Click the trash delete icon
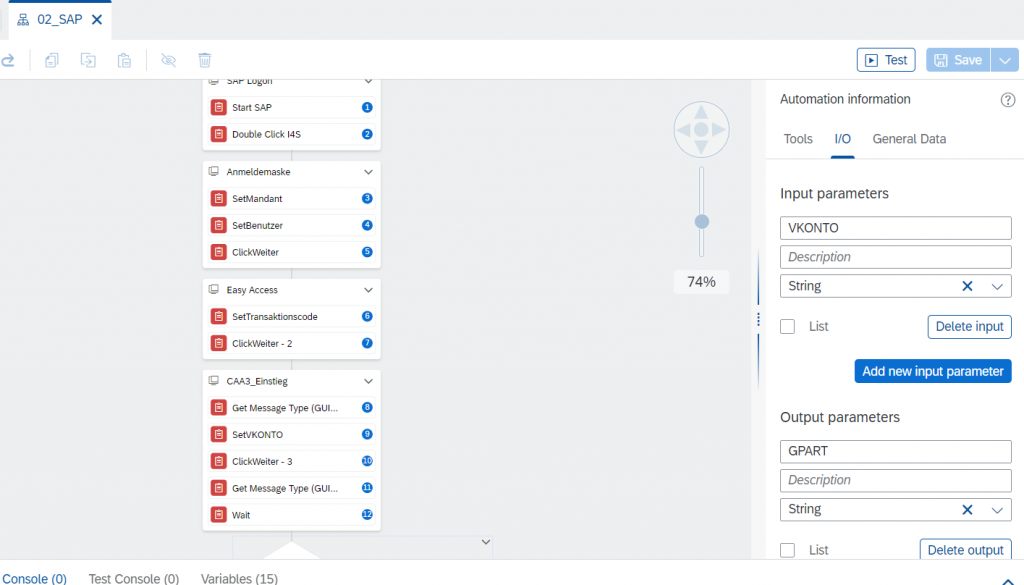The image size is (1024, 585). 204,61
